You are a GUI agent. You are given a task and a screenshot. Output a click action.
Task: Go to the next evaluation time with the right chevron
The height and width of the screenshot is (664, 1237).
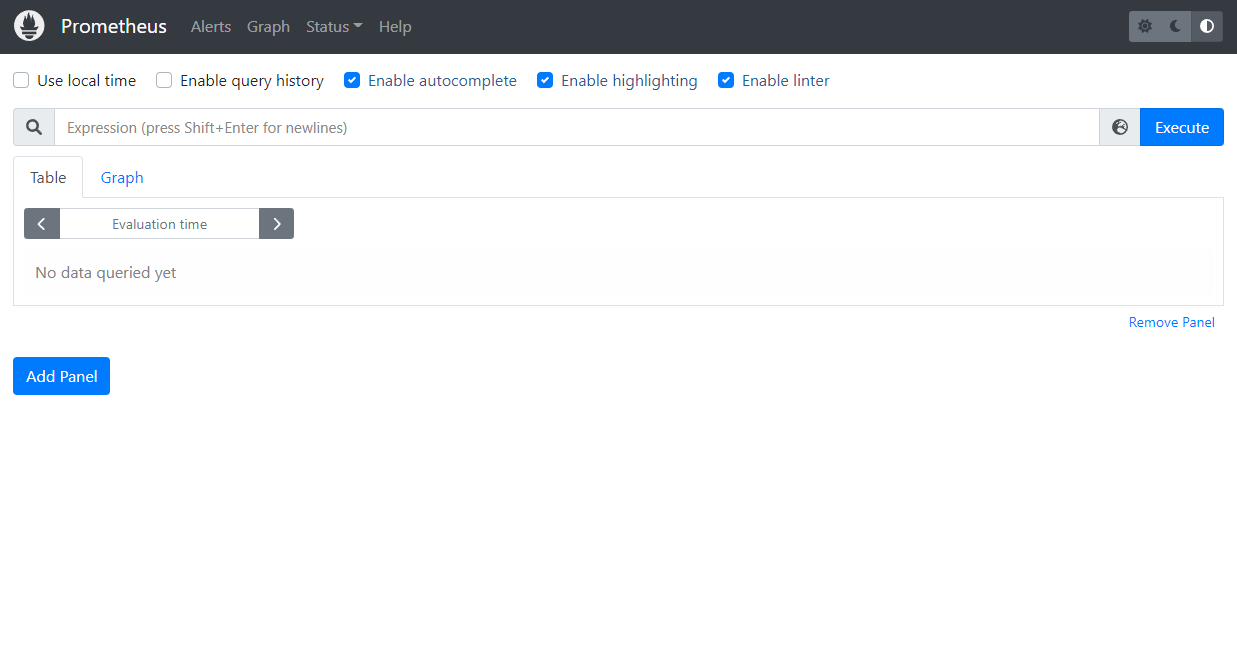pyautogui.click(x=276, y=224)
